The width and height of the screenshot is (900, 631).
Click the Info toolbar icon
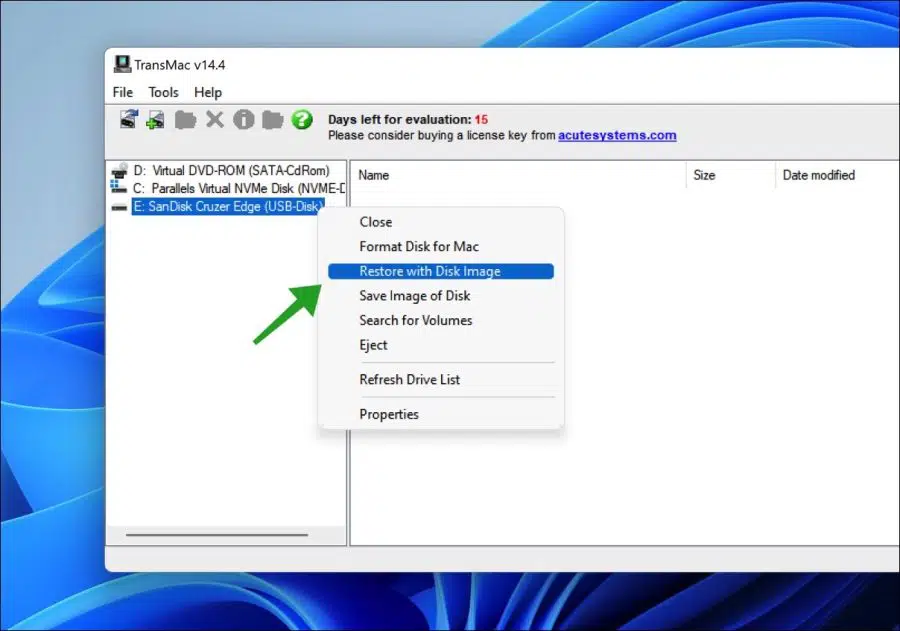point(244,119)
